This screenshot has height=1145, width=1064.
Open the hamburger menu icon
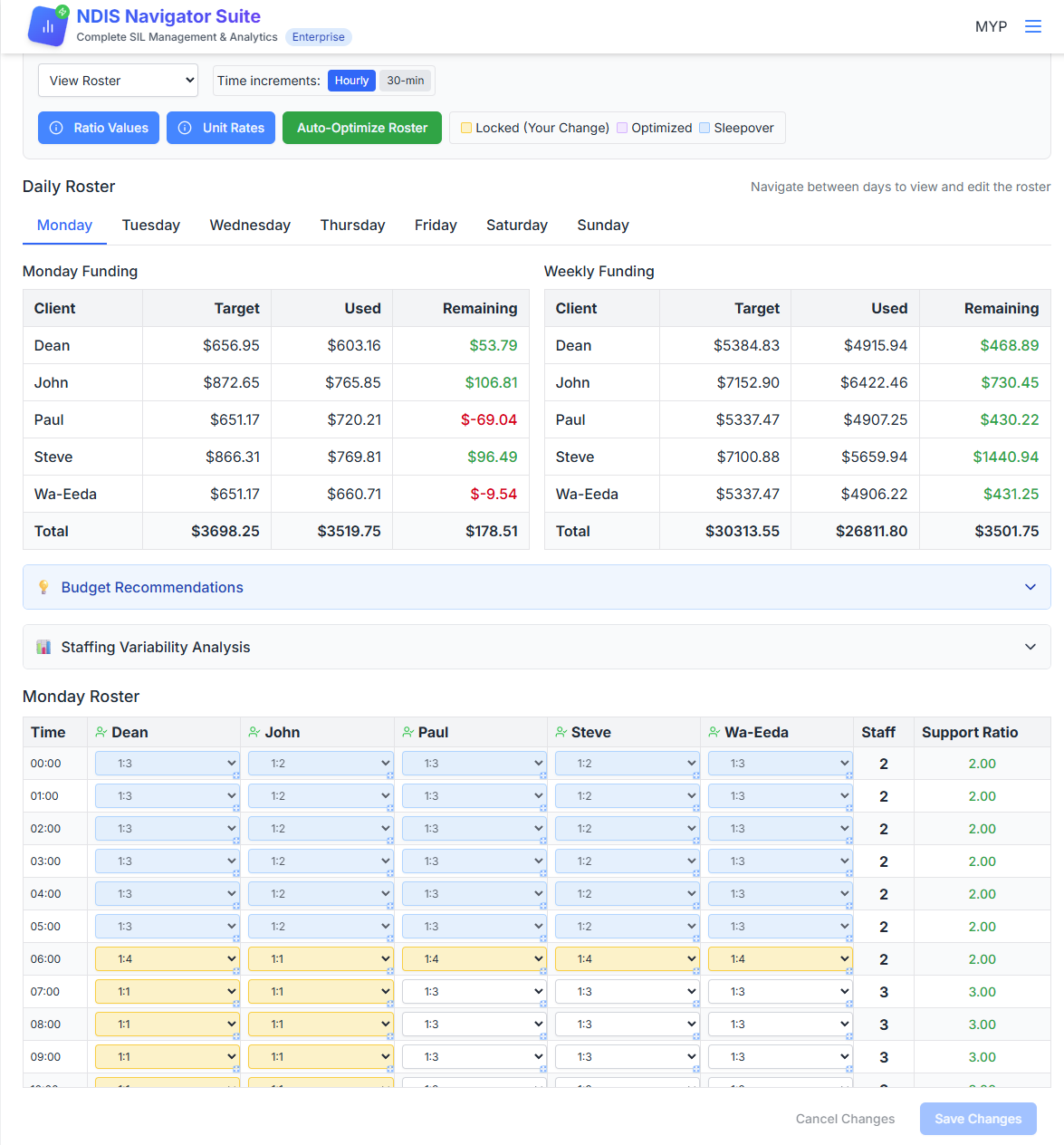[x=1032, y=26]
